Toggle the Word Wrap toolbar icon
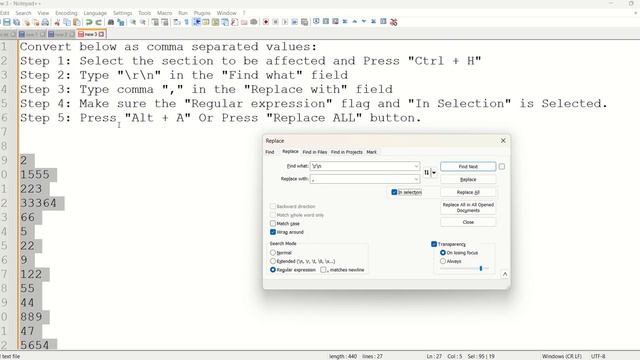Image resolution: width=640 pixels, height=360 pixels. (x=177, y=22)
